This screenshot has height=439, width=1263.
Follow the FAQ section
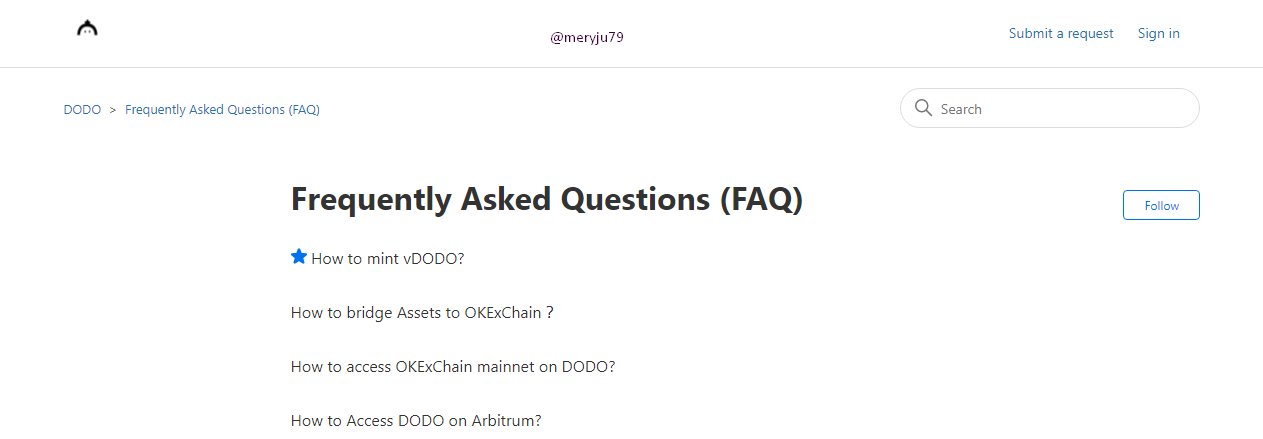[1161, 205]
